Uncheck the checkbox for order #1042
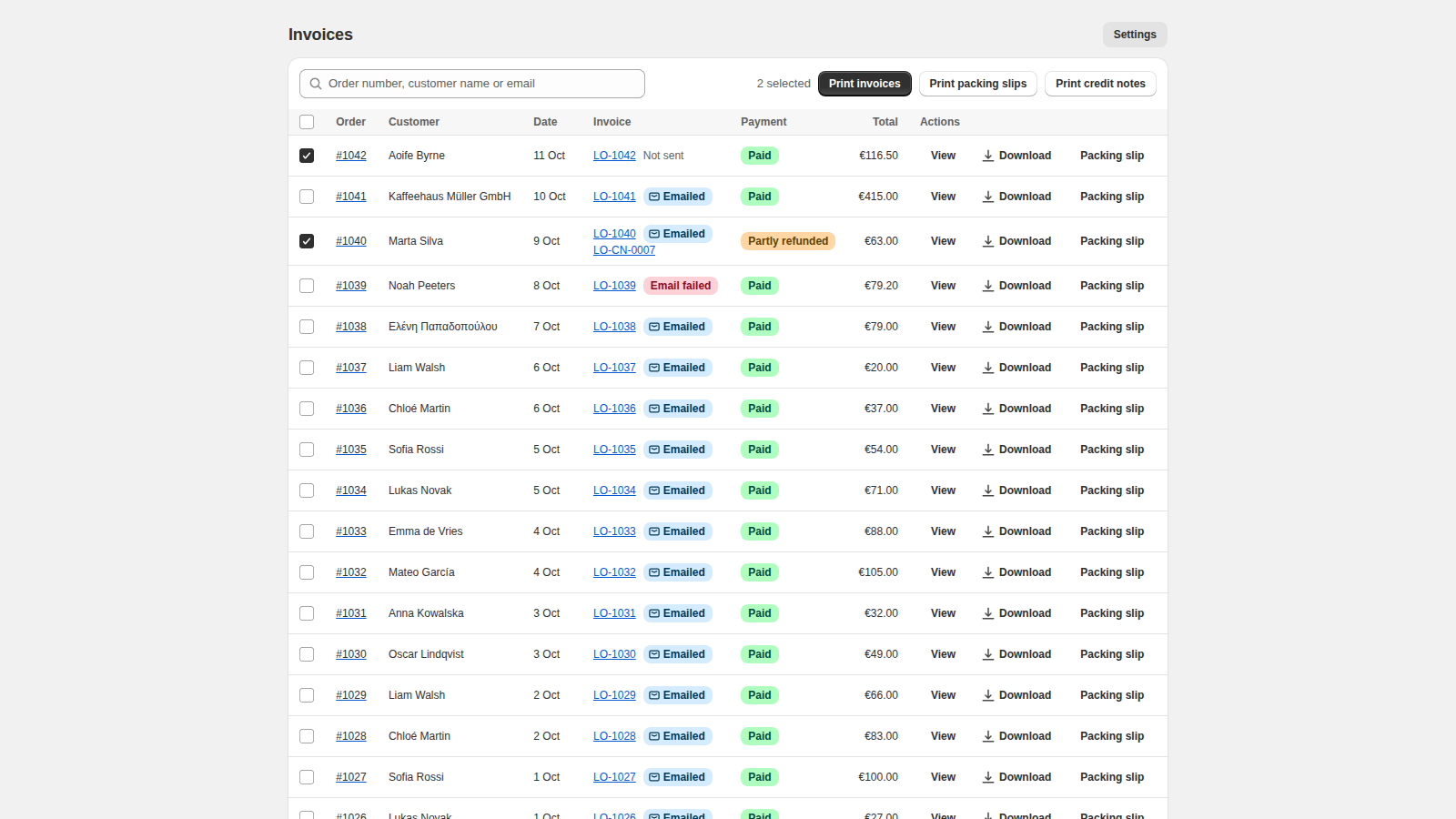The height and width of the screenshot is (819, 1456). click(307, 156)
